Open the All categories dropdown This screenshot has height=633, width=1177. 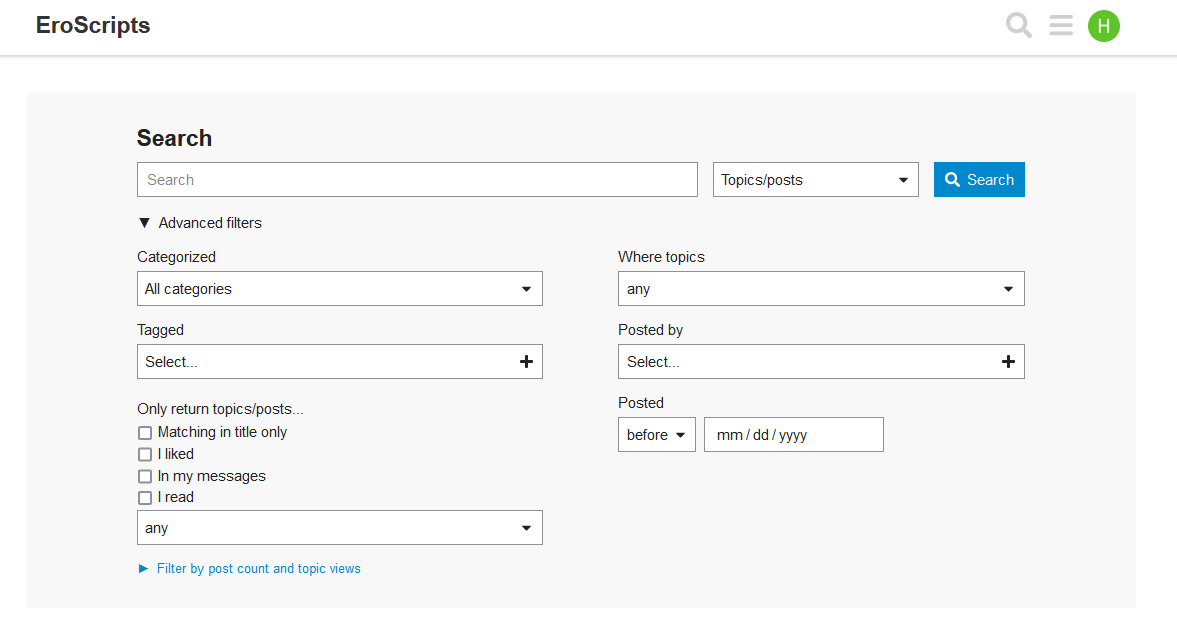point(339,288)
